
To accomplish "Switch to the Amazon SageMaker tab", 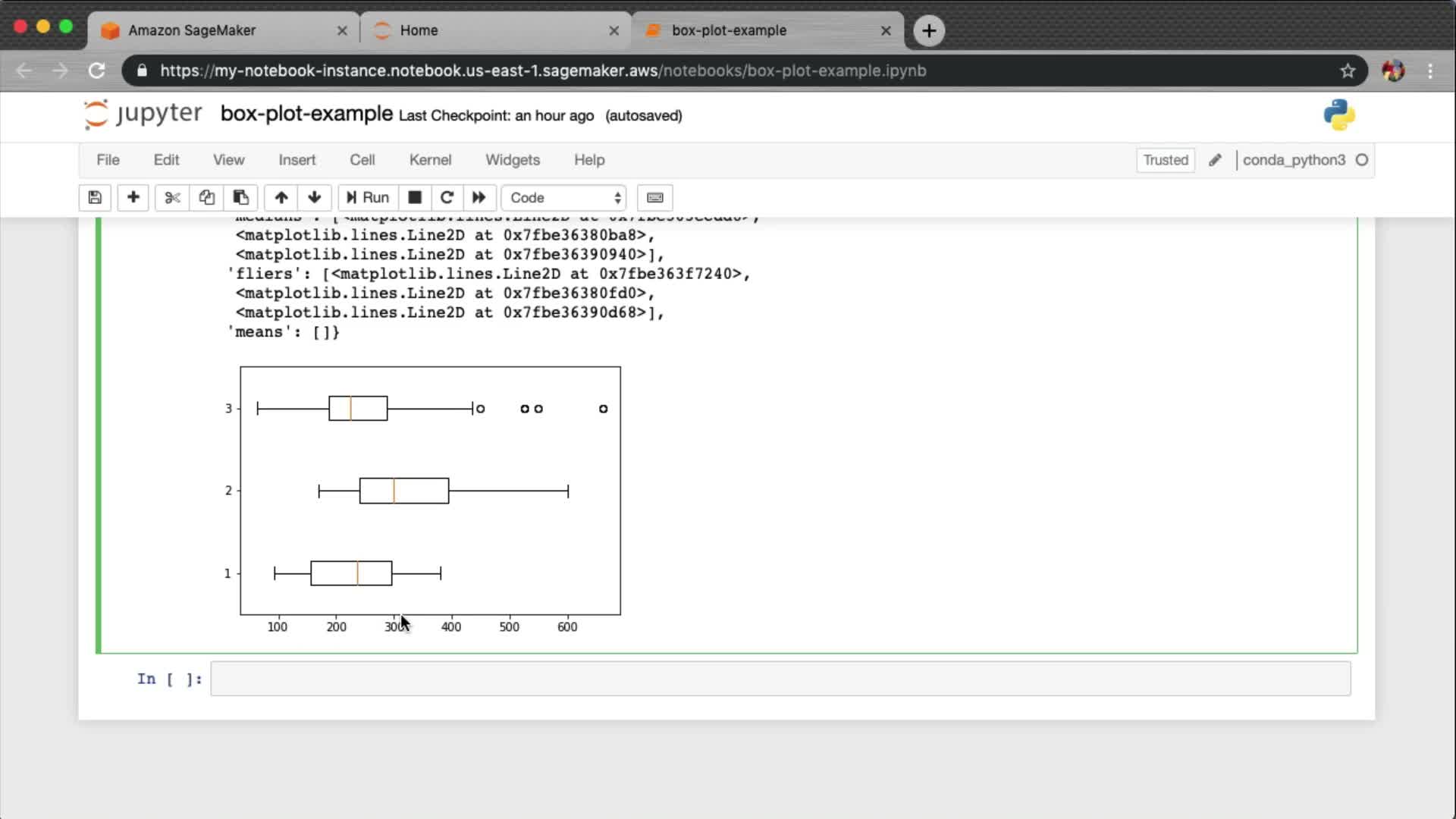I will [x=220, y=30].
